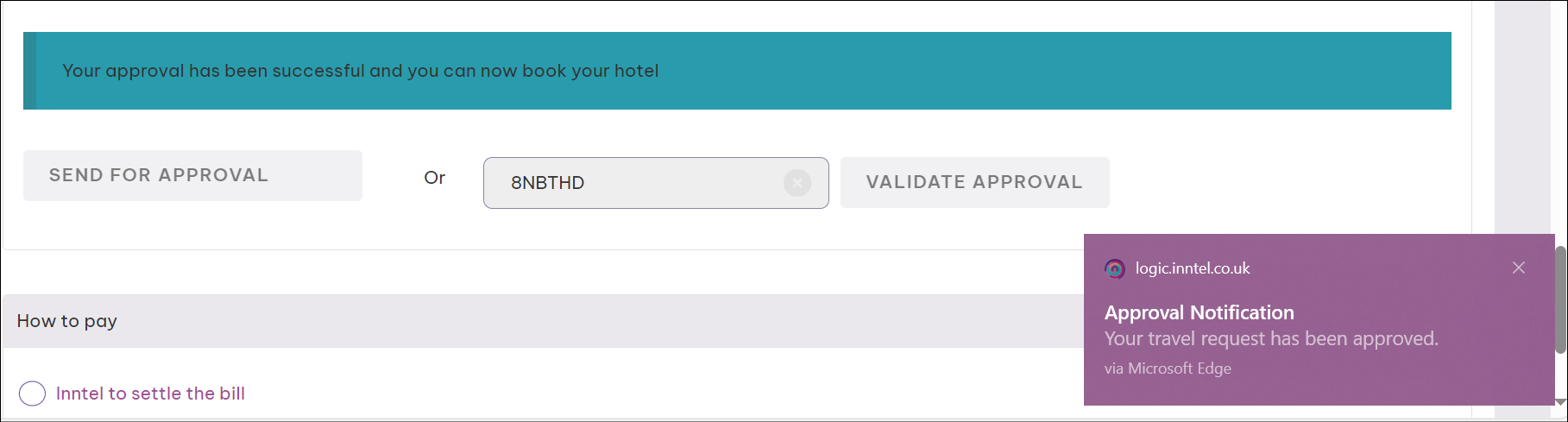The width and height of the screenshot is (1568, 422).
Task: Select the Inntel to settle the bill radio
Action: [32, 394]
